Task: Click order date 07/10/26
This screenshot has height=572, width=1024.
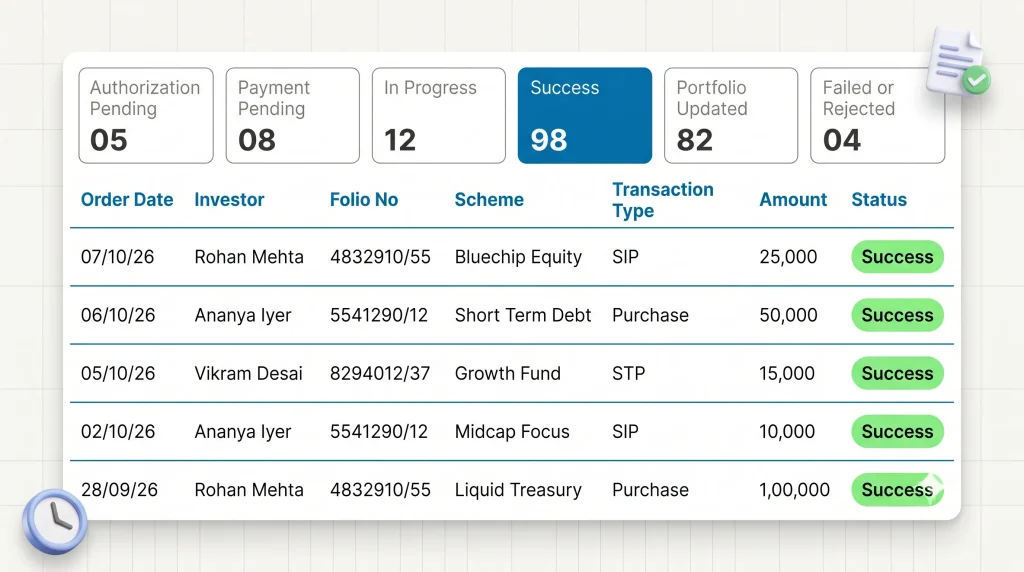Action: (x=118, y=257)
